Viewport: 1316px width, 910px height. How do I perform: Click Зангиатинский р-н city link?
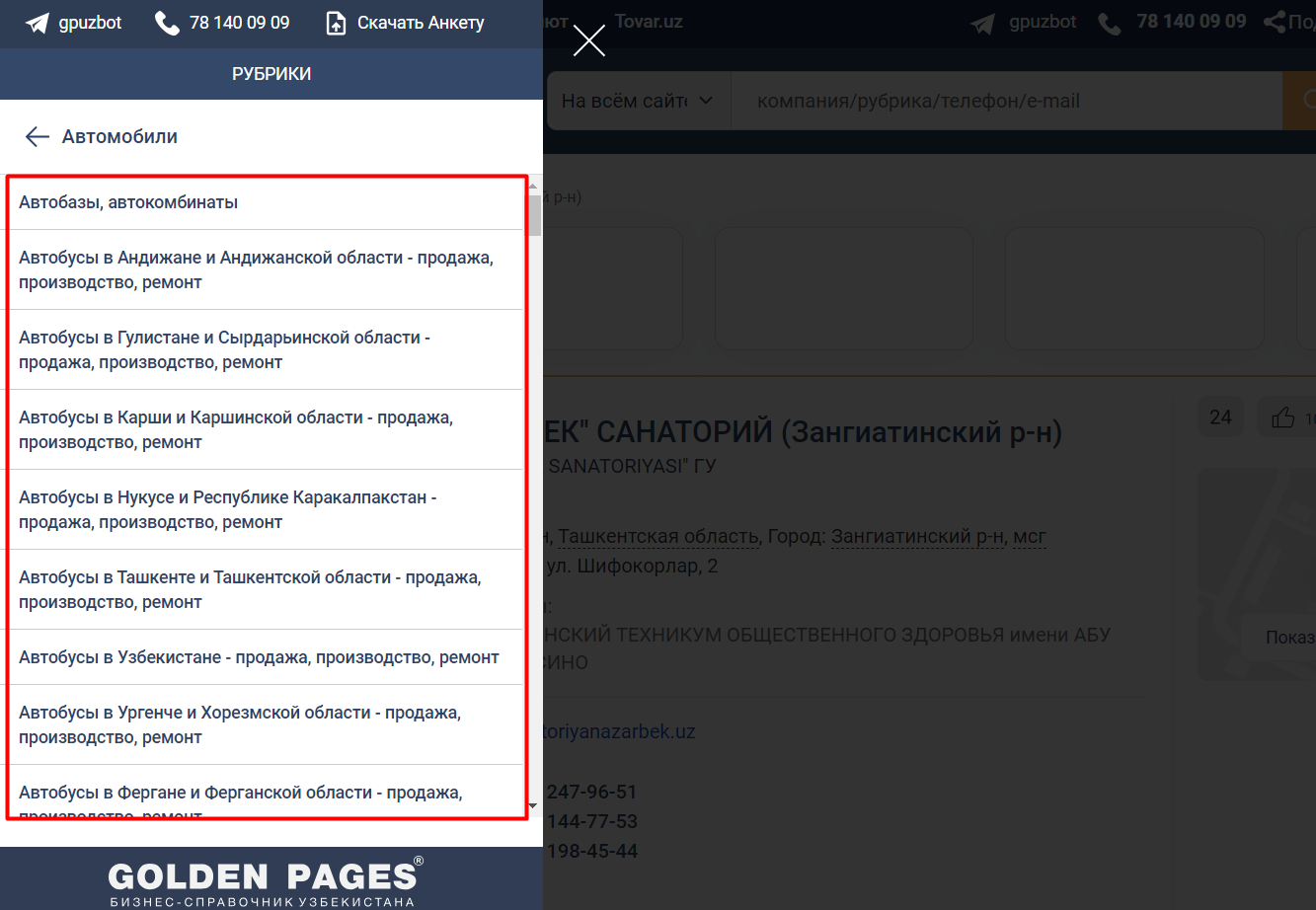point(917,536)
